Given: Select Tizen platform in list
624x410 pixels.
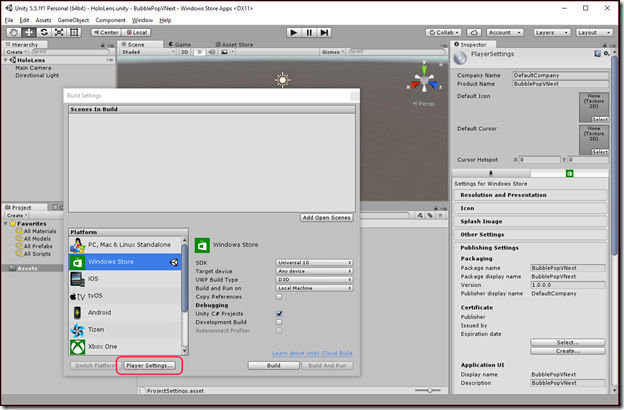Looking at the screenshot, I should click(125, 330).
